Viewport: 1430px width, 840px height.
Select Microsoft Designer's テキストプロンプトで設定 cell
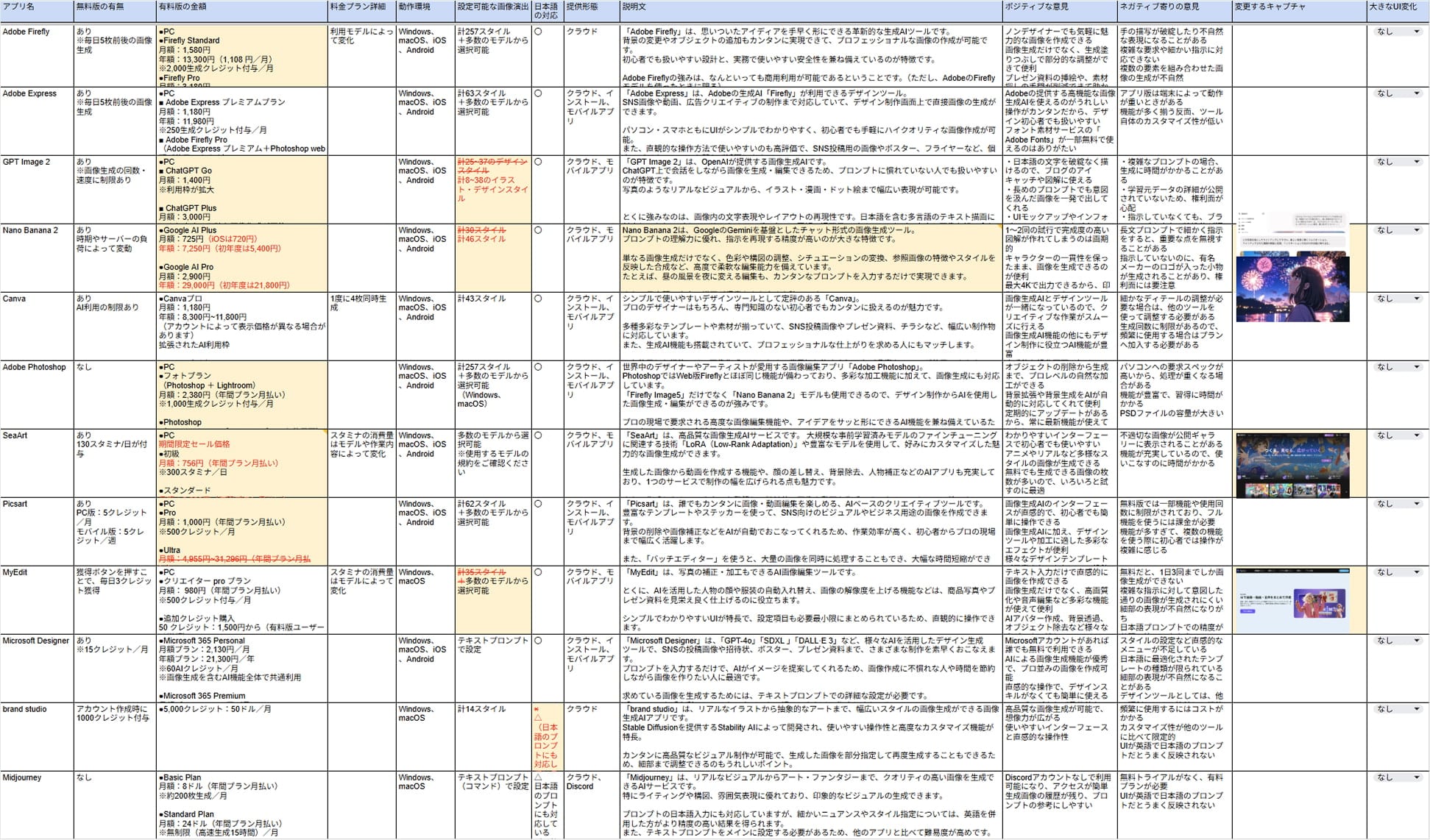493,668
